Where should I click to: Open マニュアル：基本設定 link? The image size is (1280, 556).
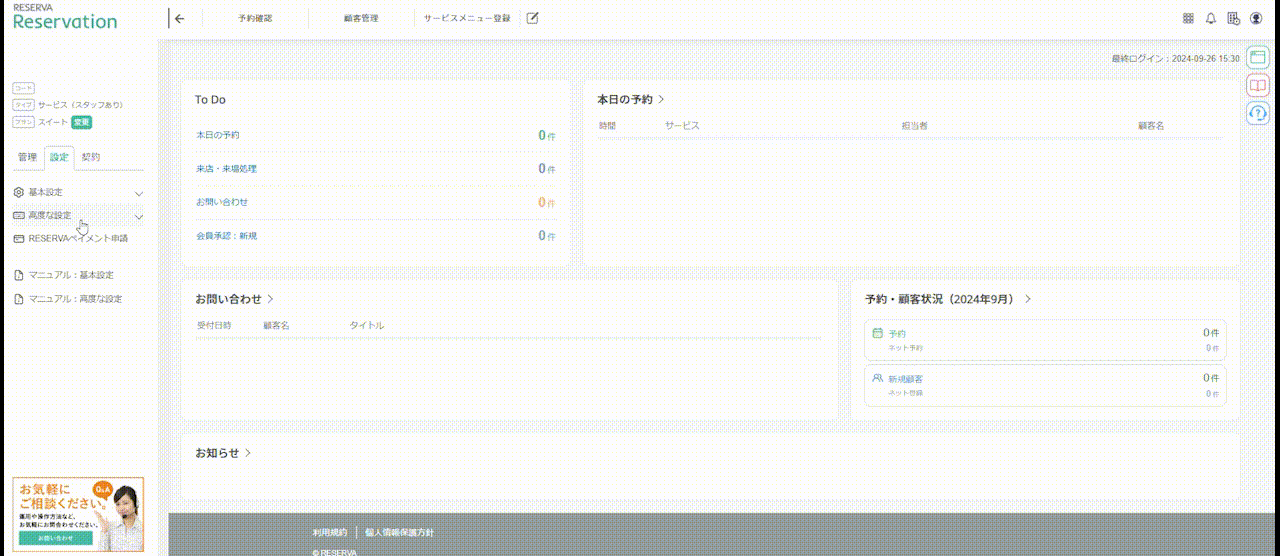click(71, 275)
